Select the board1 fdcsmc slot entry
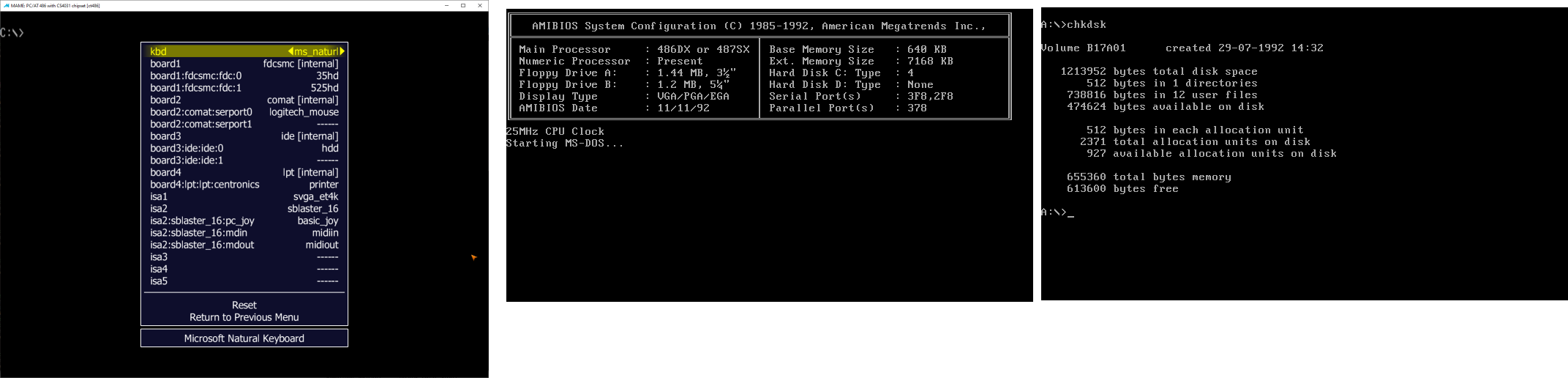This screenshot has height=378, width=1568. point(244,64)
